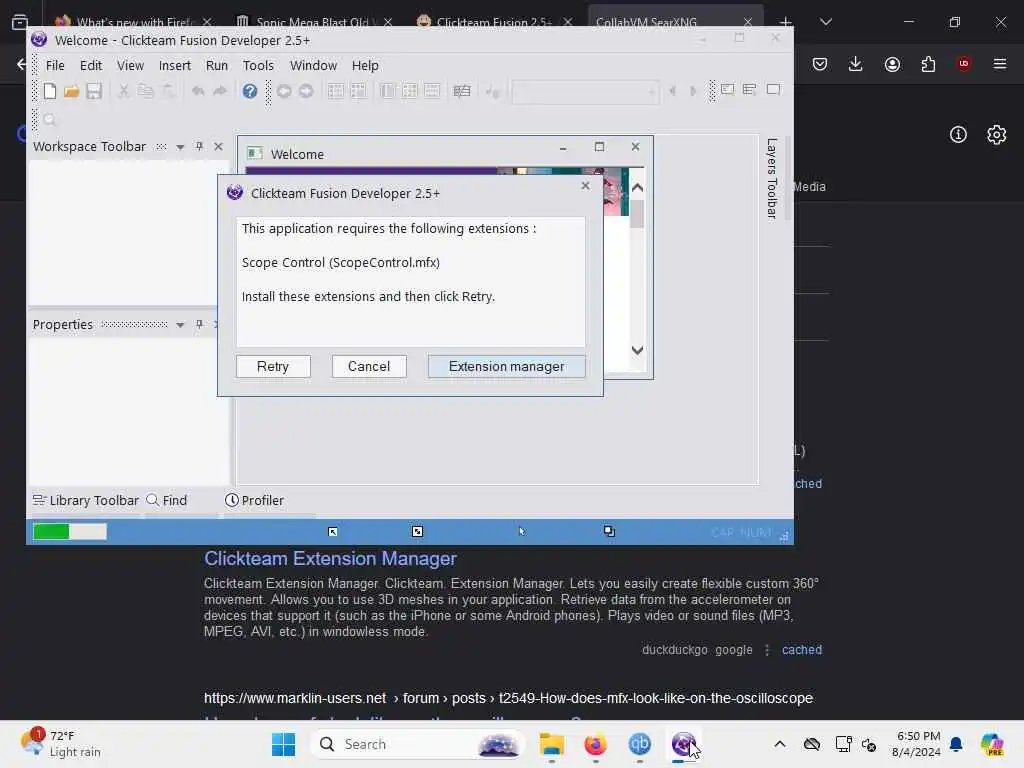Switch to the Profiler tab
Screen dimensions: 1024x768
tap(255, 500)
